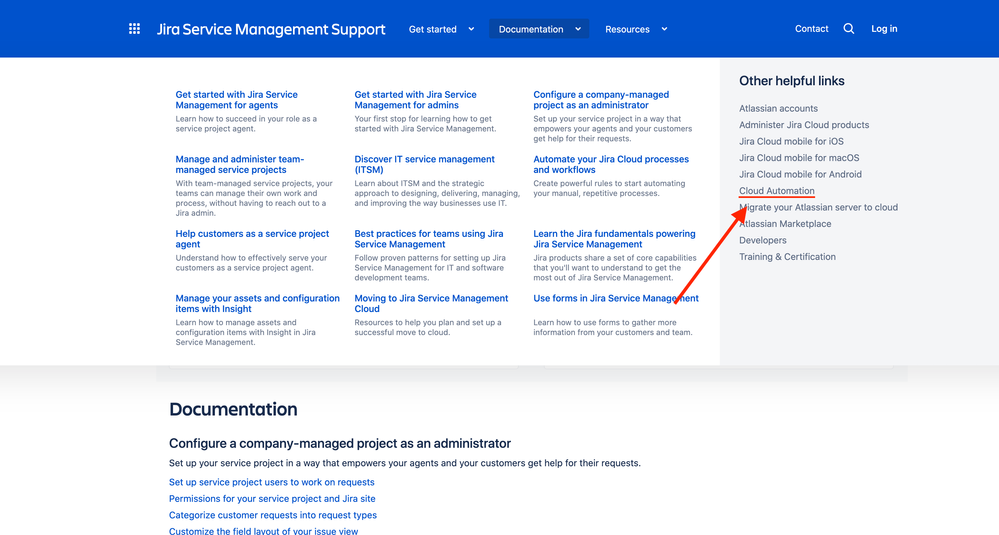Click the Documentation chevron arrow
Image resolution: width=999 pixels, height=535 pixels.
[x=578, y=29]
